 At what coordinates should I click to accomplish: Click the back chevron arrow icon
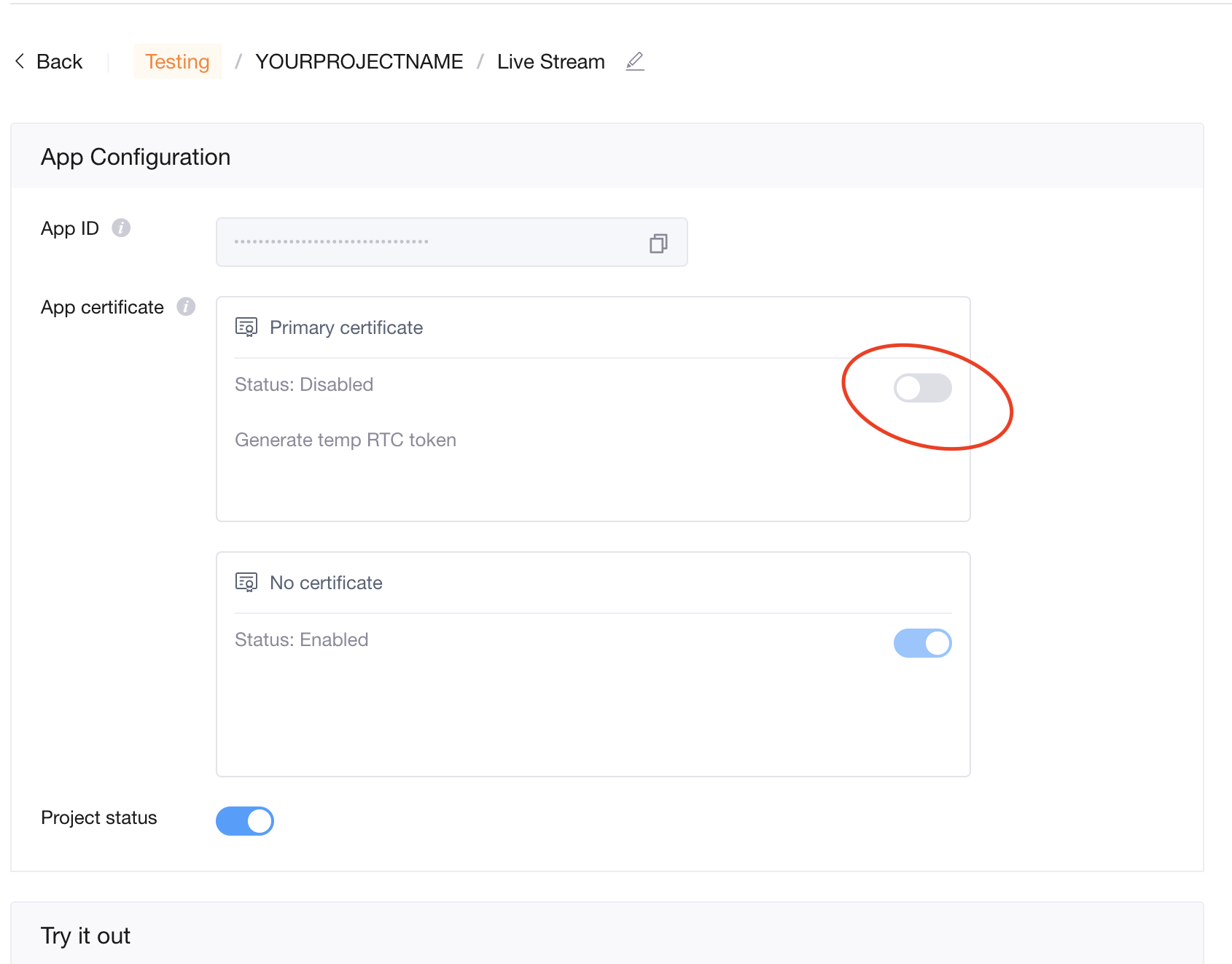click(x=20, y=61)
